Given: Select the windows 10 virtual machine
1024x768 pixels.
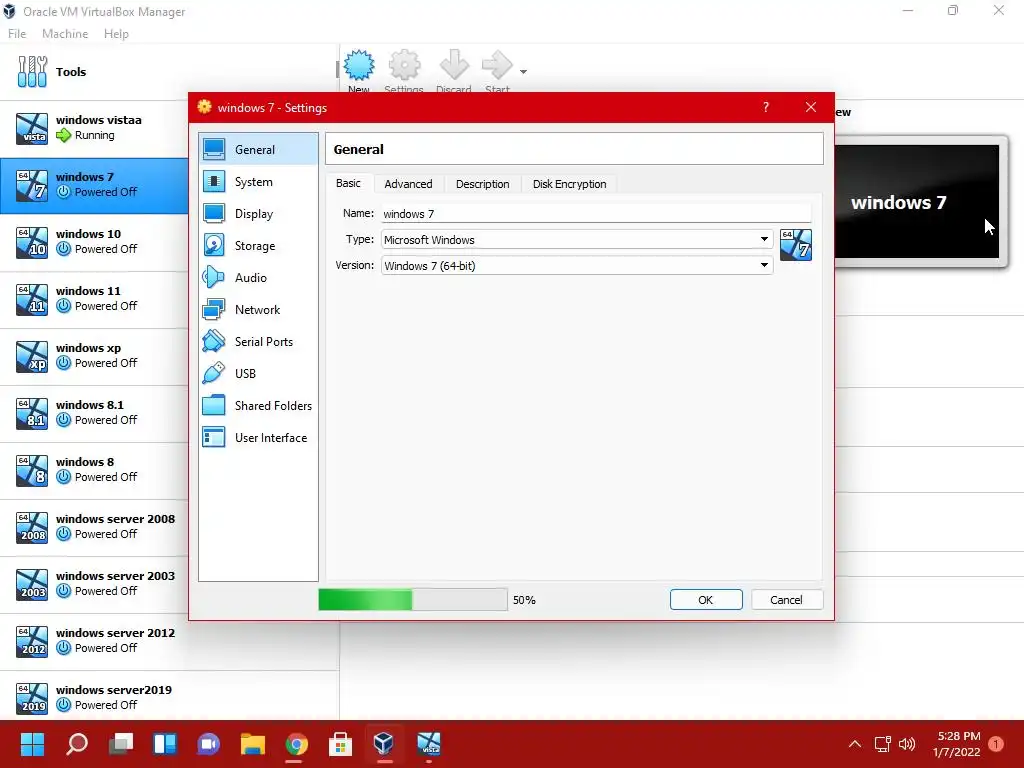Looking at the screenshot, I should [94, 242].
